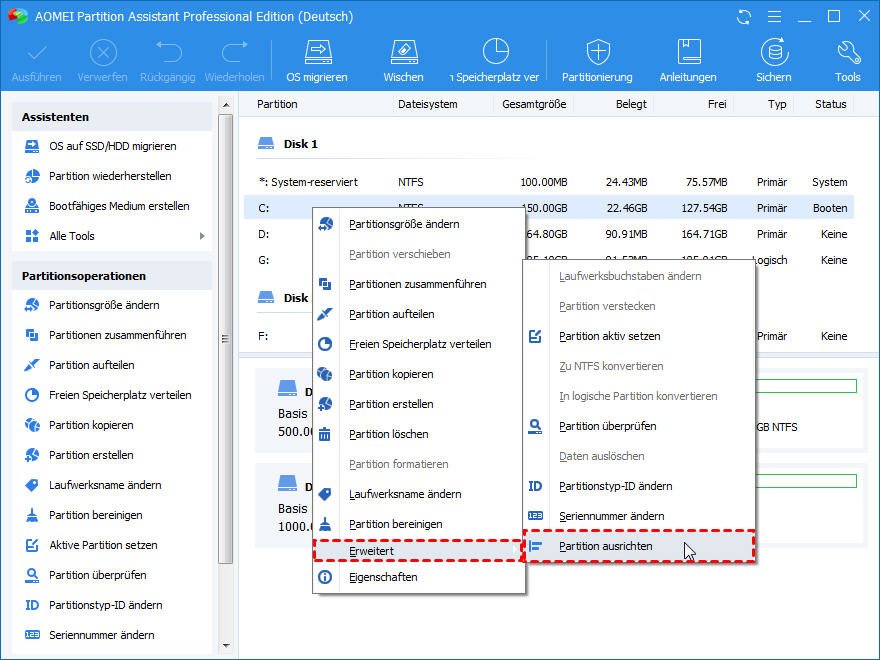Click the Speicherplatz verteilen pie chart toolbar icon
880x660 pixels.
click(496, 52)
